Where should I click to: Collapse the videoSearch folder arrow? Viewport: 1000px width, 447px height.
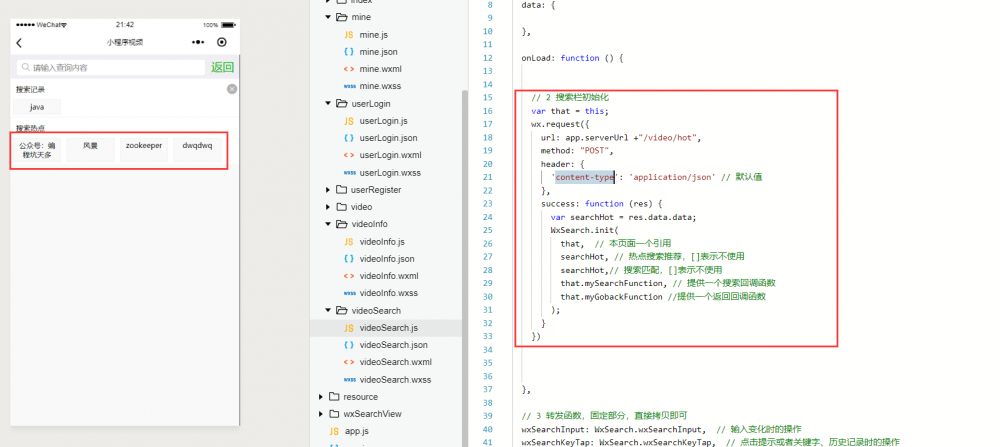[x=328, y=311]
